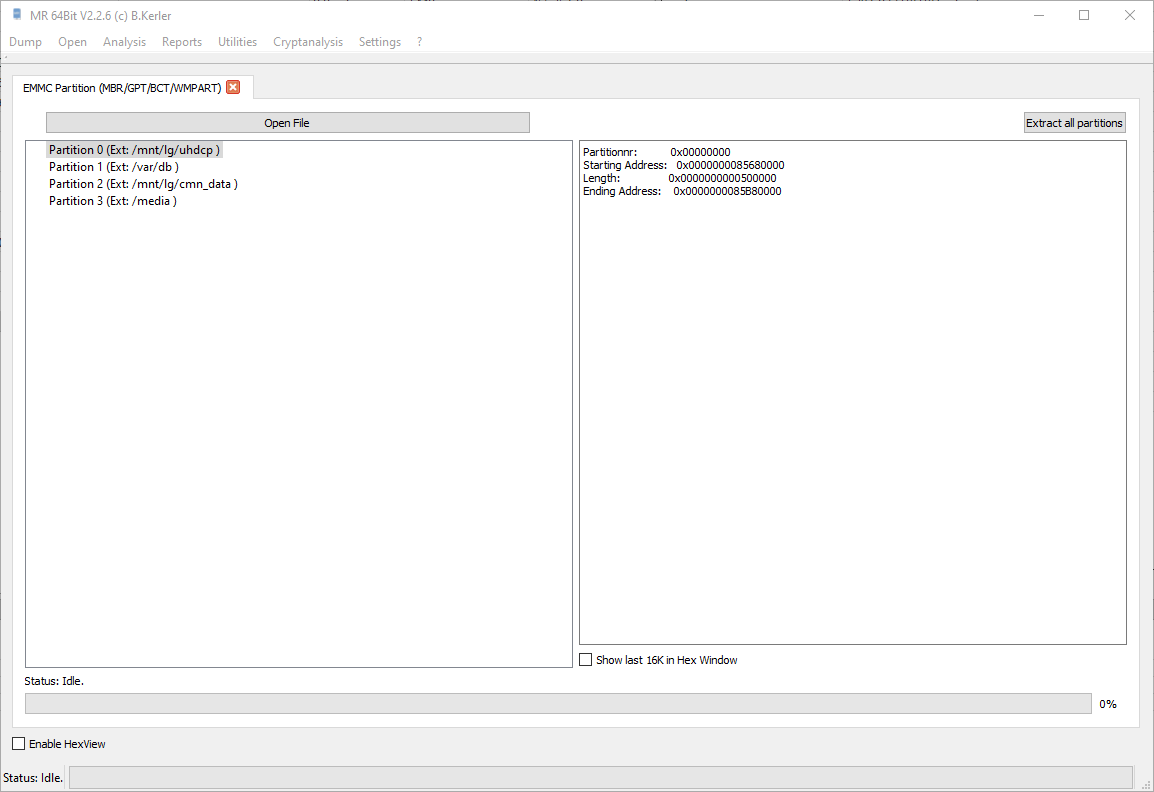This screenshot has height=792, width=1154.
Task: Enable the HexView checkbox
Action: pyautogui.click(x=19, y=744)
